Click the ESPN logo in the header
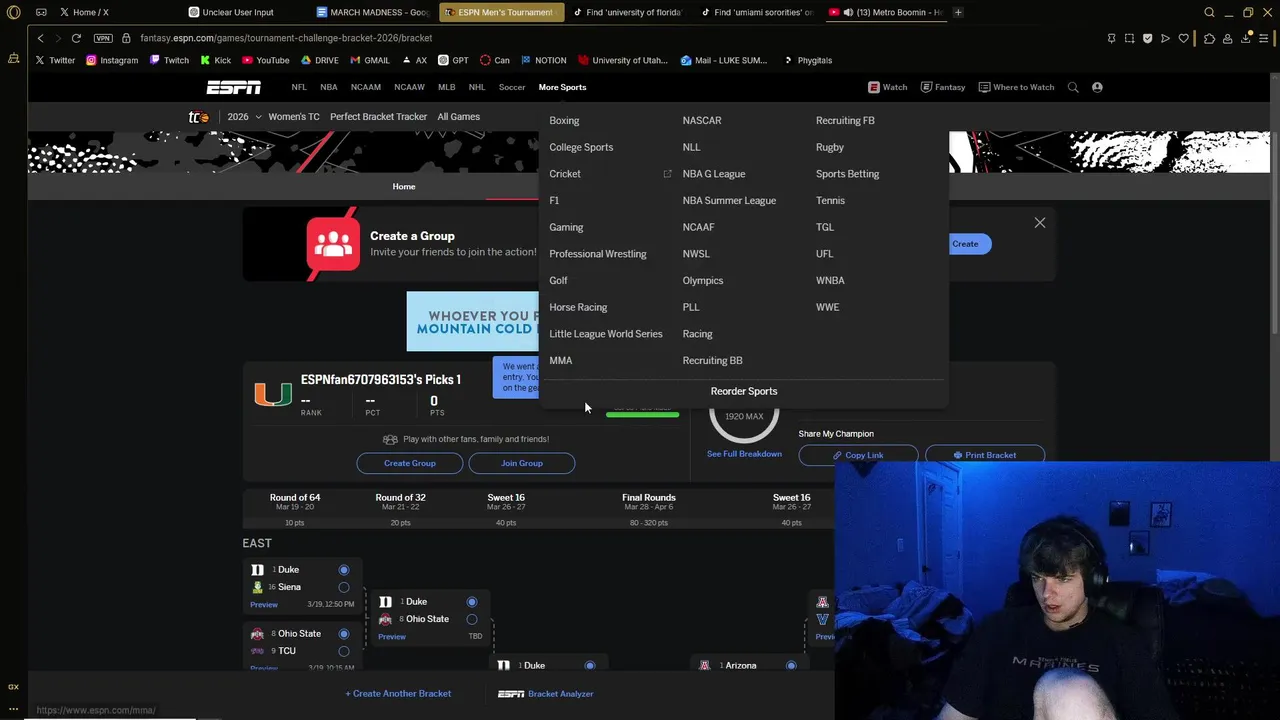Screen dimensions: 1280x720 233,87
